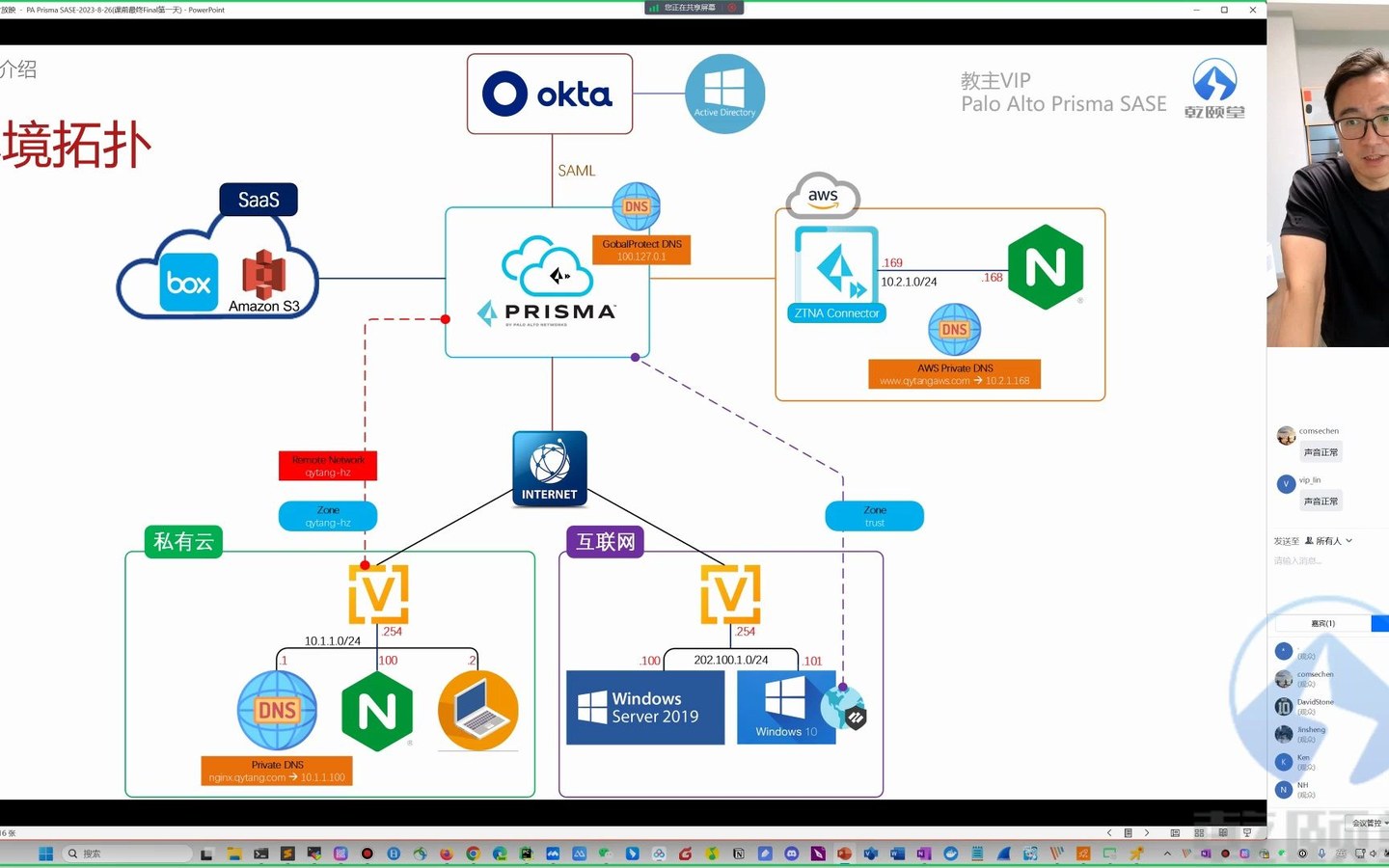Click the laptop icon in 私有云

pos(478,711)
